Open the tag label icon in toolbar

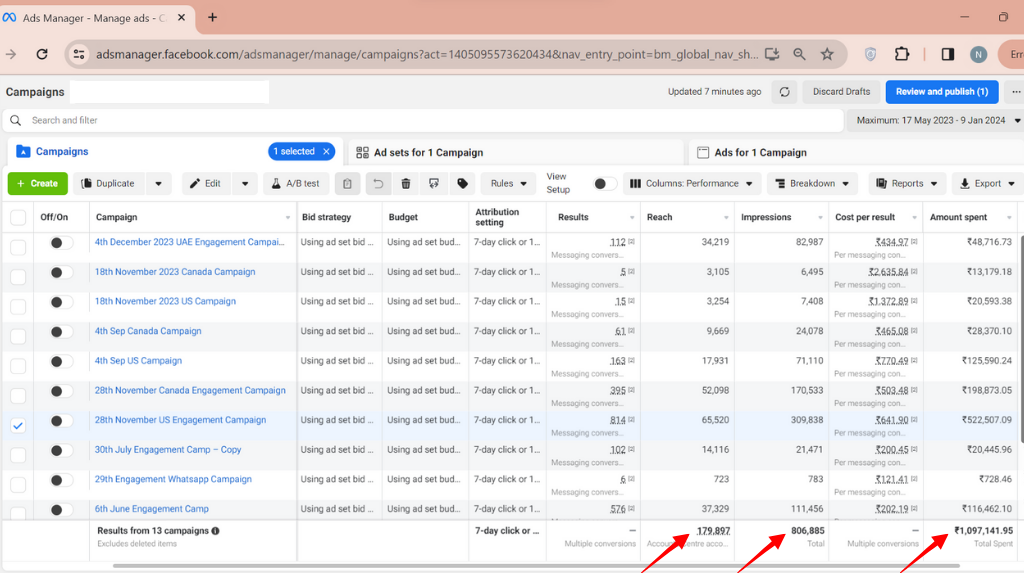pyautogui.click(x=462, y=184)
